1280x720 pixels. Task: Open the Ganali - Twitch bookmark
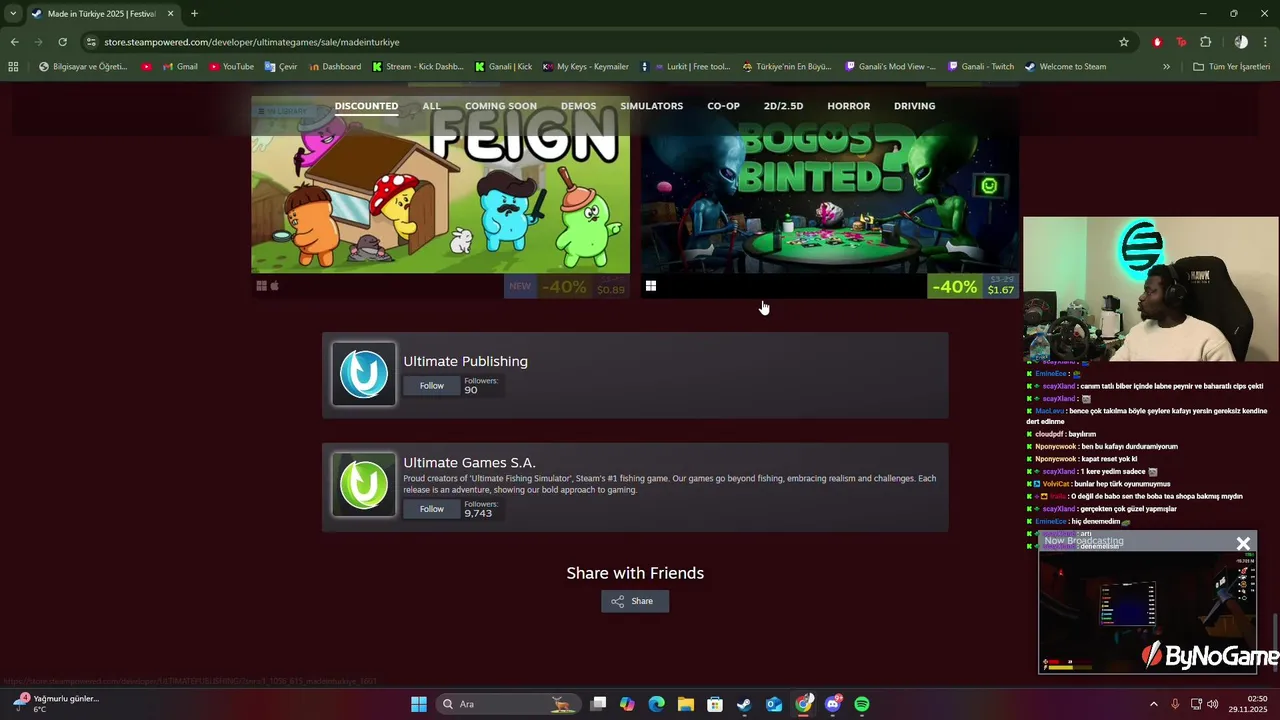tap(980, 67)
